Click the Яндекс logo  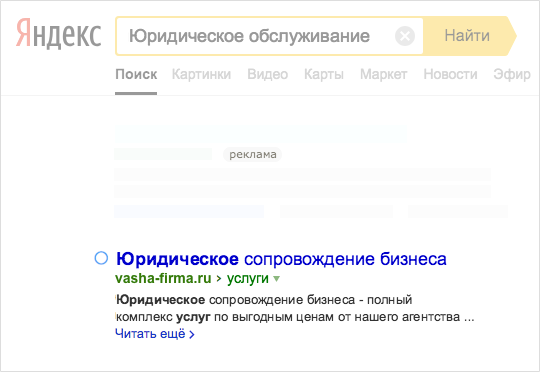pos(59,33)
